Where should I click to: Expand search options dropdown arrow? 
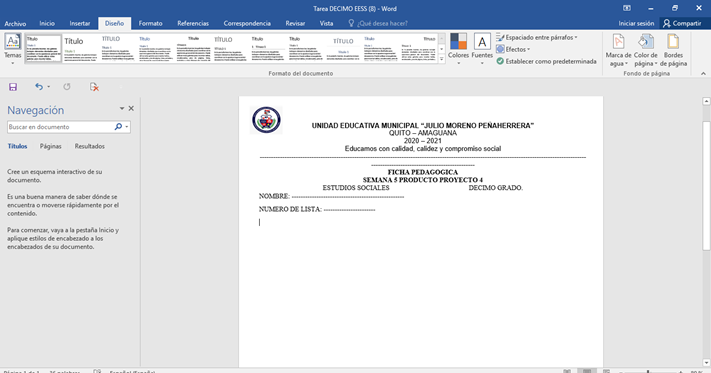(x=127, y=127)
